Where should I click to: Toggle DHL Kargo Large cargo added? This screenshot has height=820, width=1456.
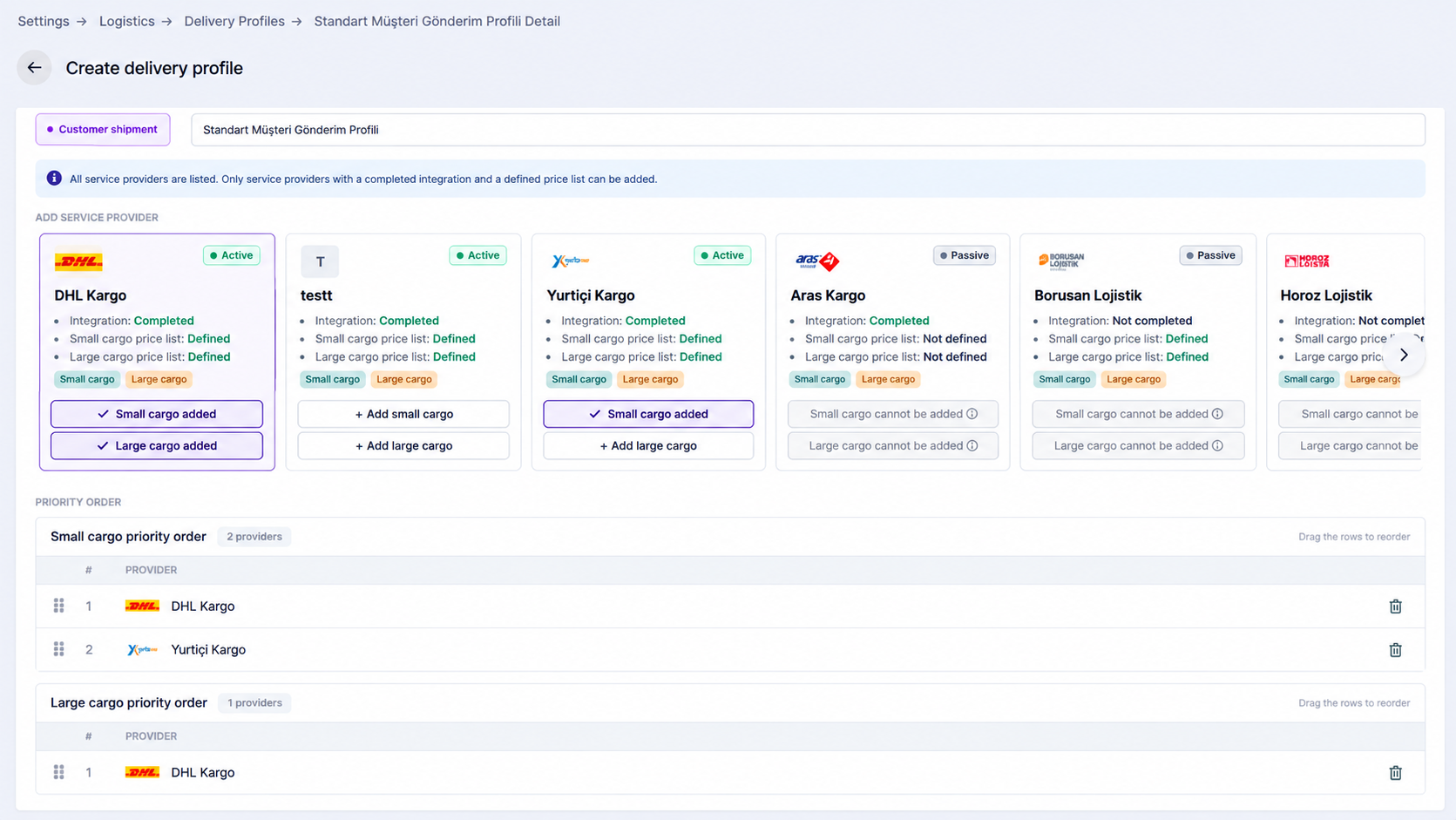click(157, 445)
